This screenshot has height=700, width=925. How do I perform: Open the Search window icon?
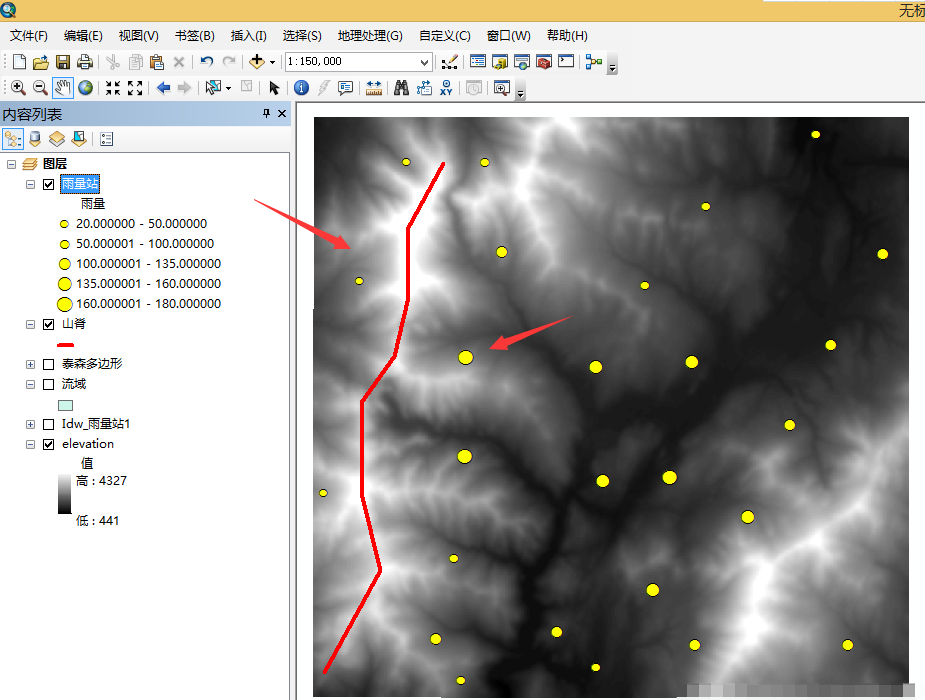click(x=521, y=61)
